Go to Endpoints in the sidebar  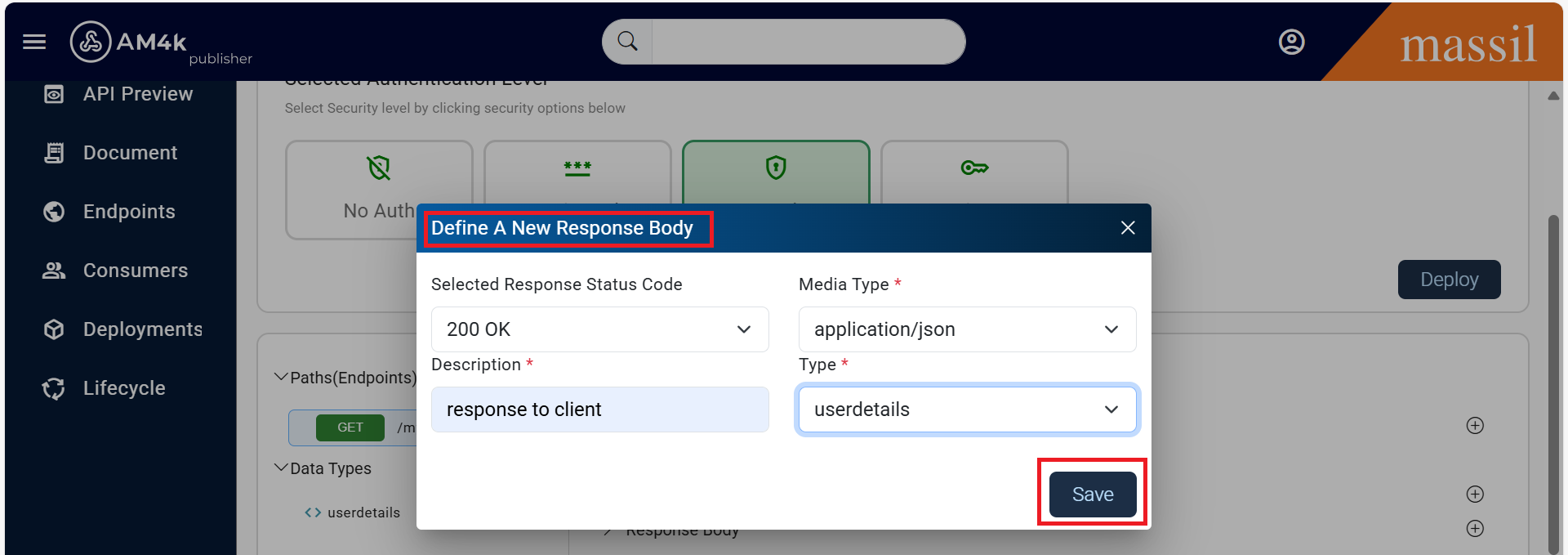pos(129,212)
